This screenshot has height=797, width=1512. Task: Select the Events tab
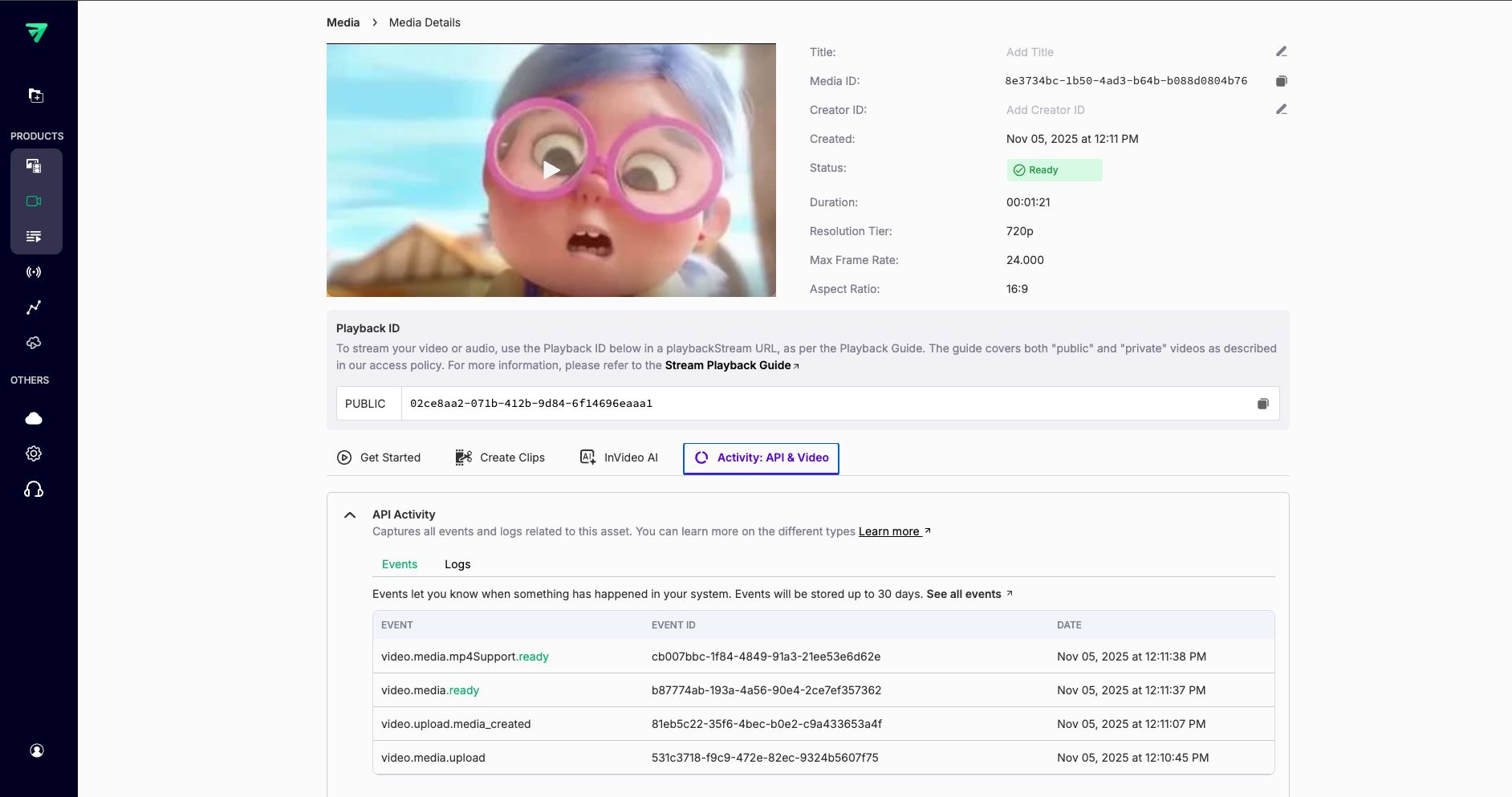400,564
